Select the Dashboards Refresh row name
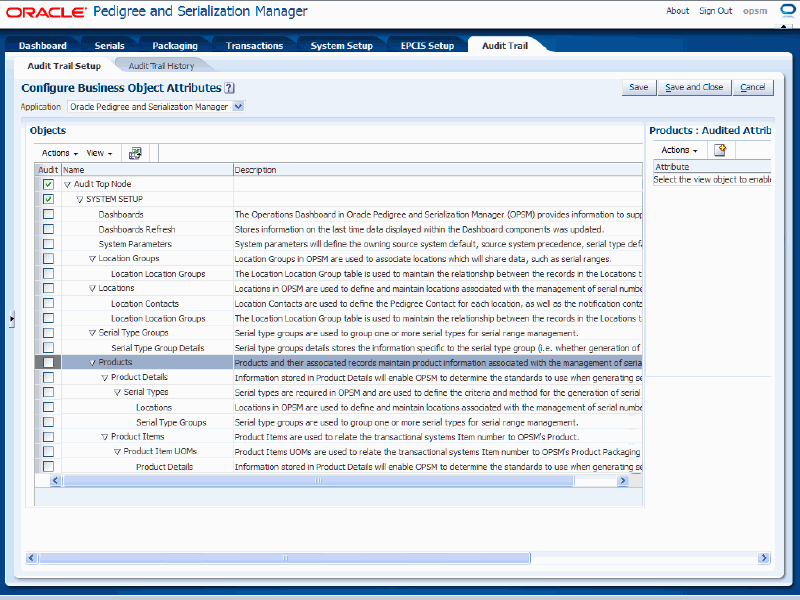 click(137, 230)
